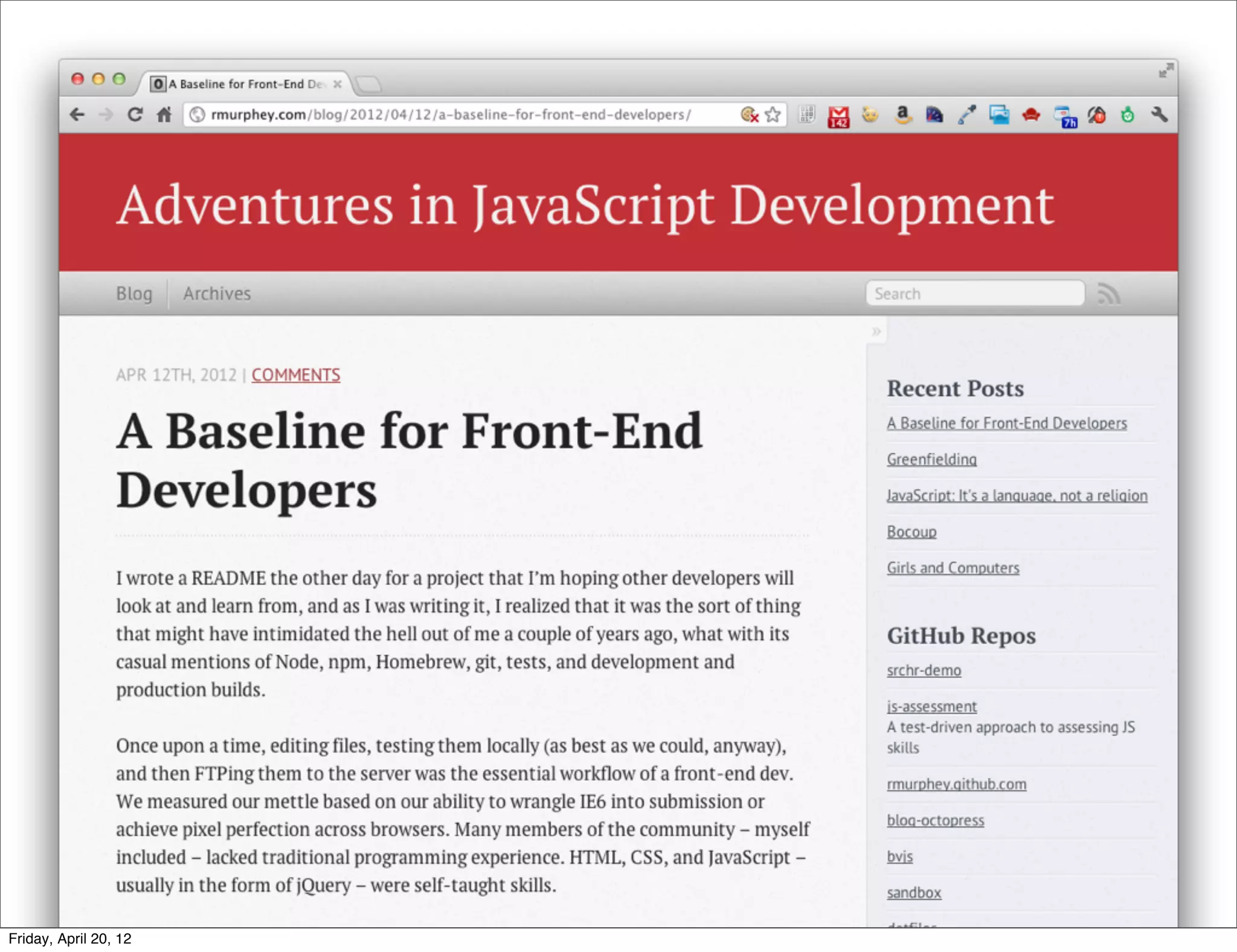
Task: Open the Amazon extension icon
Action: pyautogui.click(x=902, y=114)
